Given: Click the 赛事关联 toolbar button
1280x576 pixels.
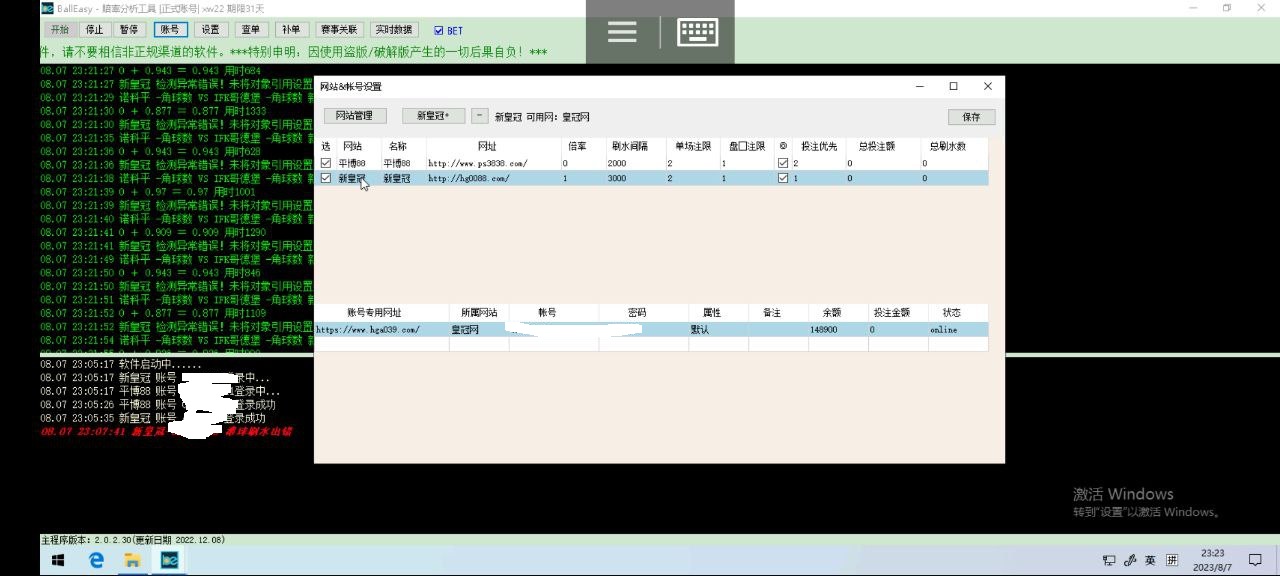Looking at the screenshot, I should [x=340, y=30].
